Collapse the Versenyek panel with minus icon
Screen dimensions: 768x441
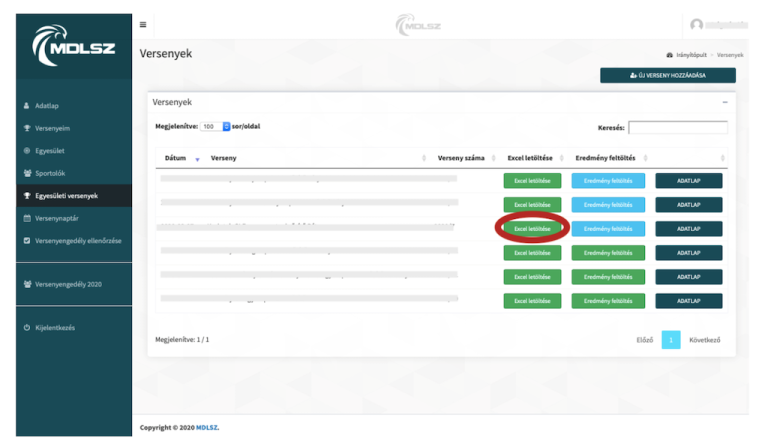click(x=724, y=102)
